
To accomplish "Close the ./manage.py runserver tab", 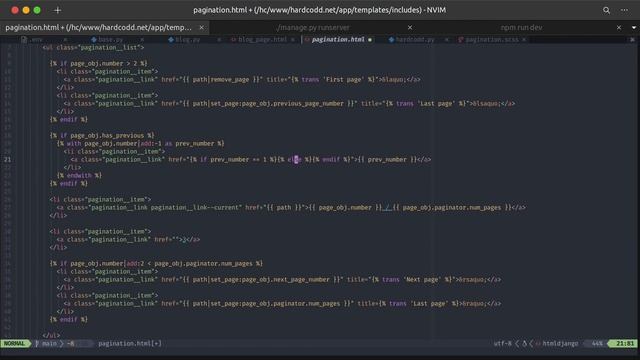I will pyautogui.click(x=410, y=27).
